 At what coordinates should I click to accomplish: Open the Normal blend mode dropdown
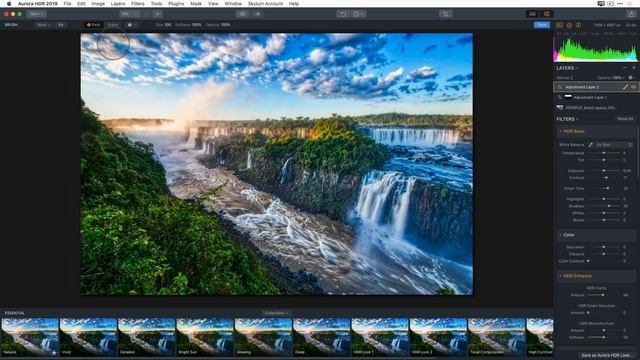click(x=565, y=78)
